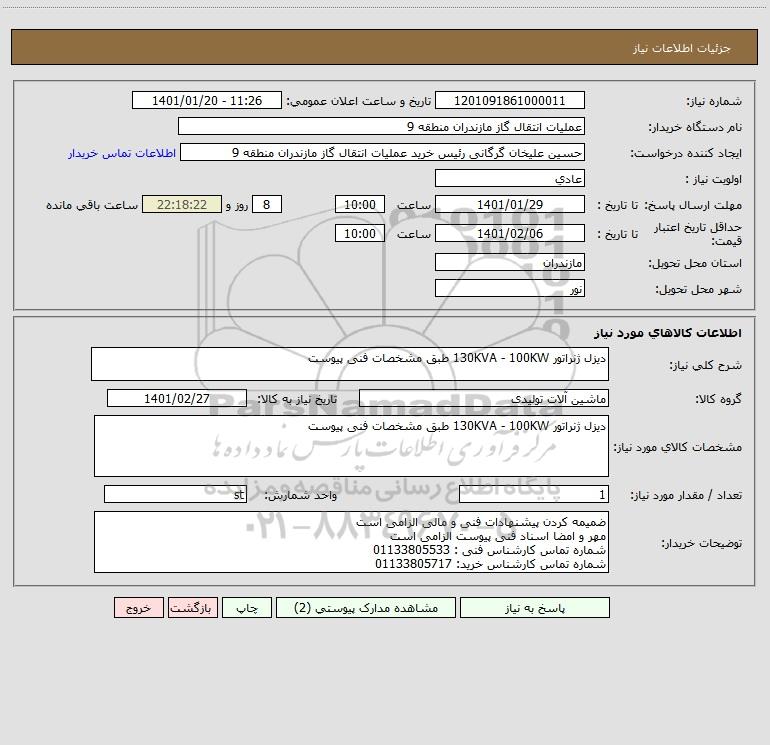Select the شماره نیاز field 1201091861000011
770x745 pixels.
tap(510, 100)
